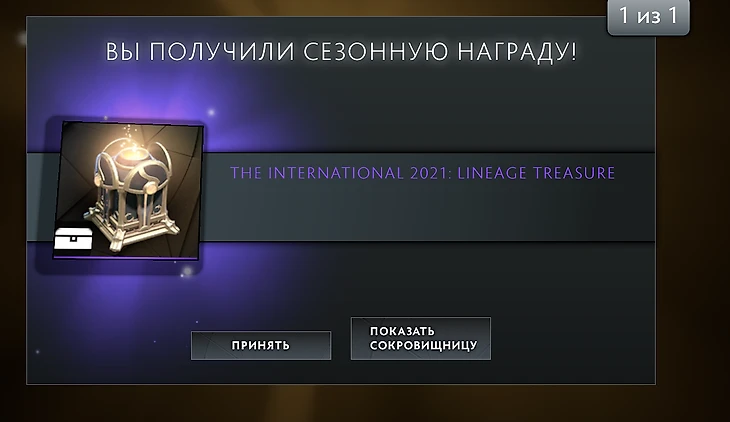The width and height of the screenshot is (730, 422).
Task: Click the sparkle below the treasure thumbnail
Action: [x=187, y=271]
